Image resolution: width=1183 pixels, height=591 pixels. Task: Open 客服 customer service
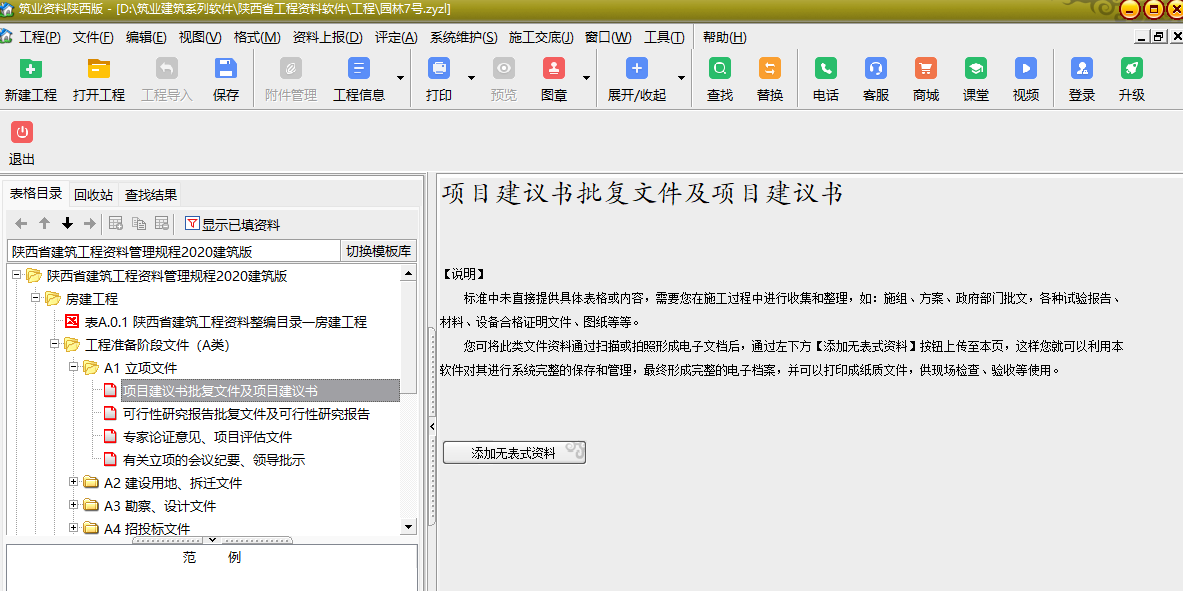(876, 70)
